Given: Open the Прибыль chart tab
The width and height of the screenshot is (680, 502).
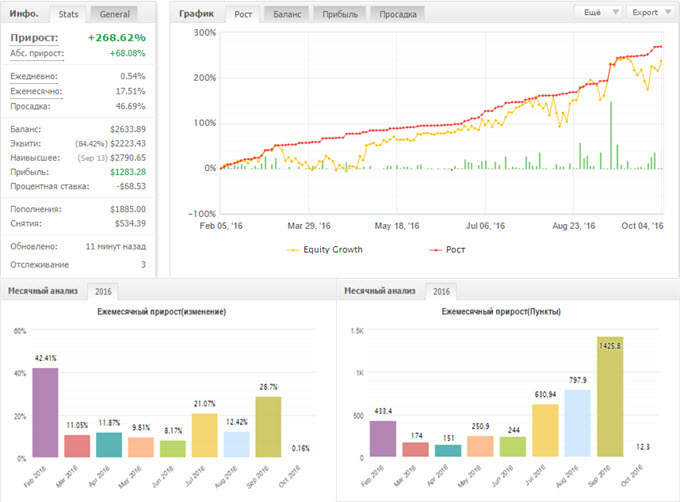Looking at the screenshot, I should 340,14.
